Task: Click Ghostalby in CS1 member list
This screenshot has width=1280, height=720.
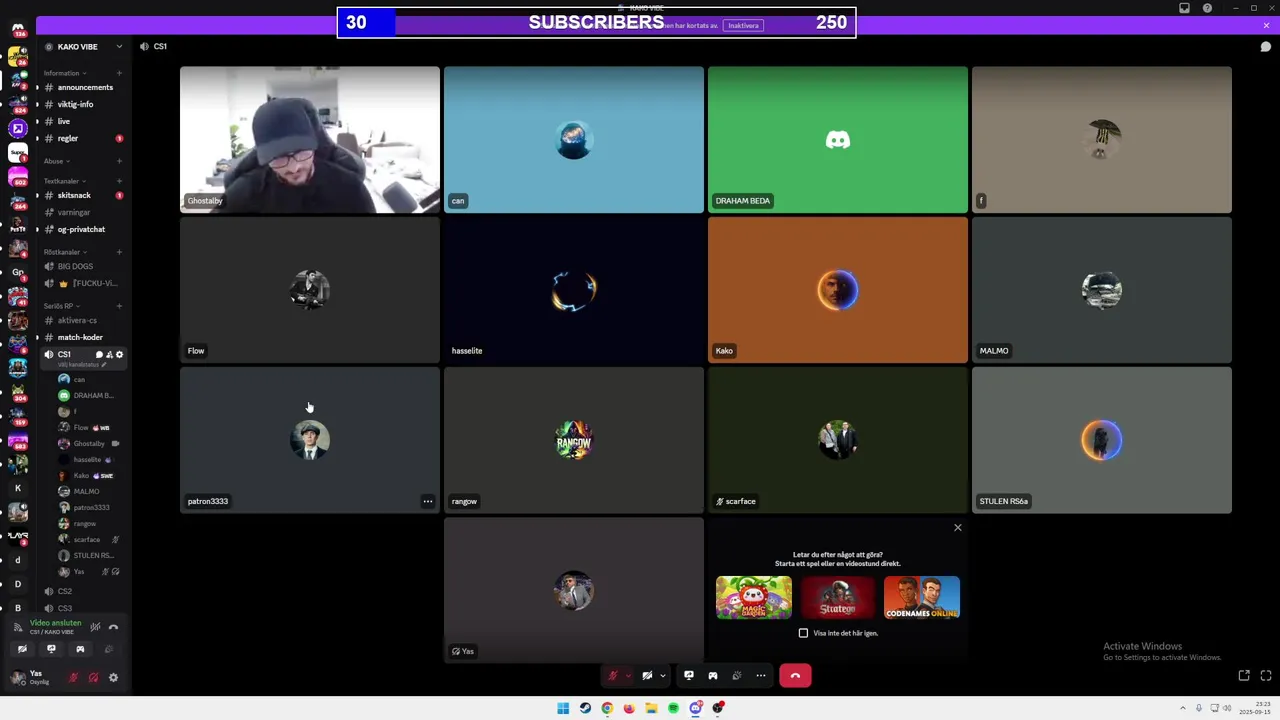Action: tap(88, 443)
